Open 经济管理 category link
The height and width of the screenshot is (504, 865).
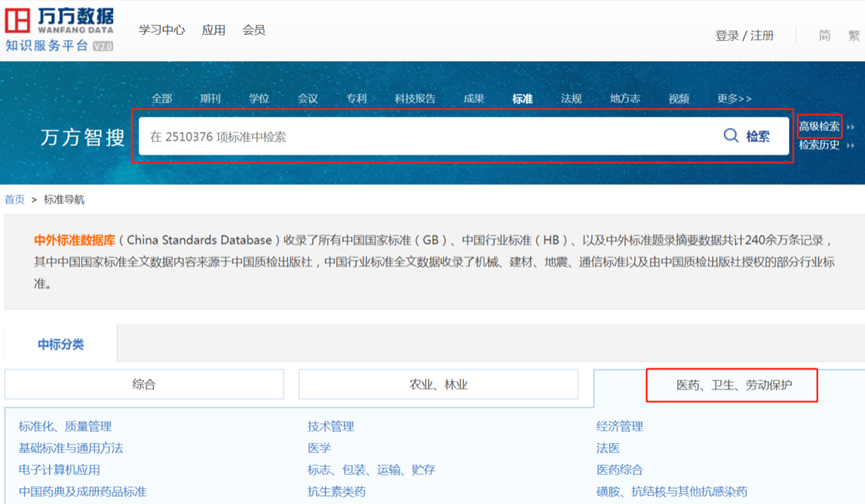click(x=620, y=426)
